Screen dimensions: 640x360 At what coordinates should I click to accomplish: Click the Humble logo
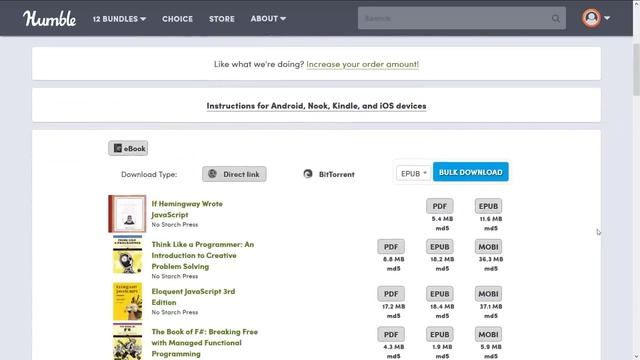[x=49, y=19]
